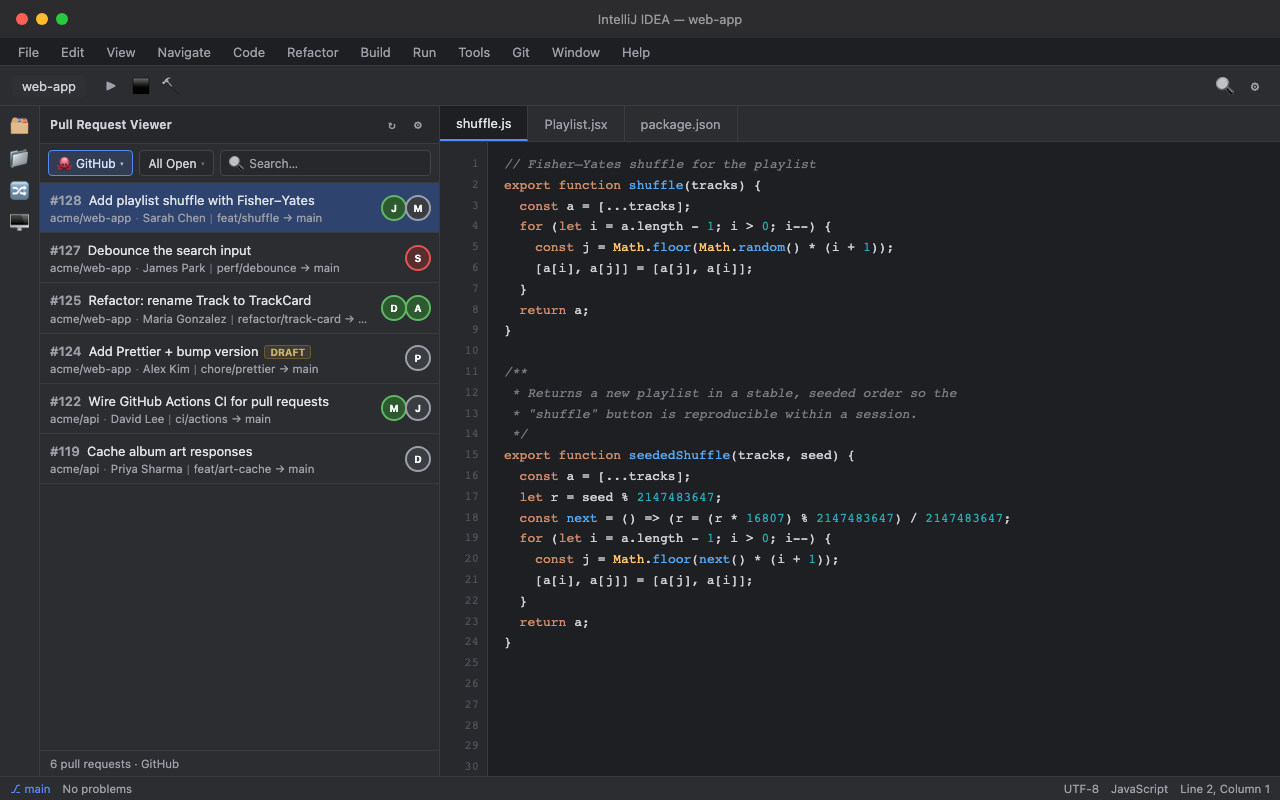Screen dimensions: 1280x800
Task: Click the Build hammer toolbar icon
Action: [x=168, y=85]
